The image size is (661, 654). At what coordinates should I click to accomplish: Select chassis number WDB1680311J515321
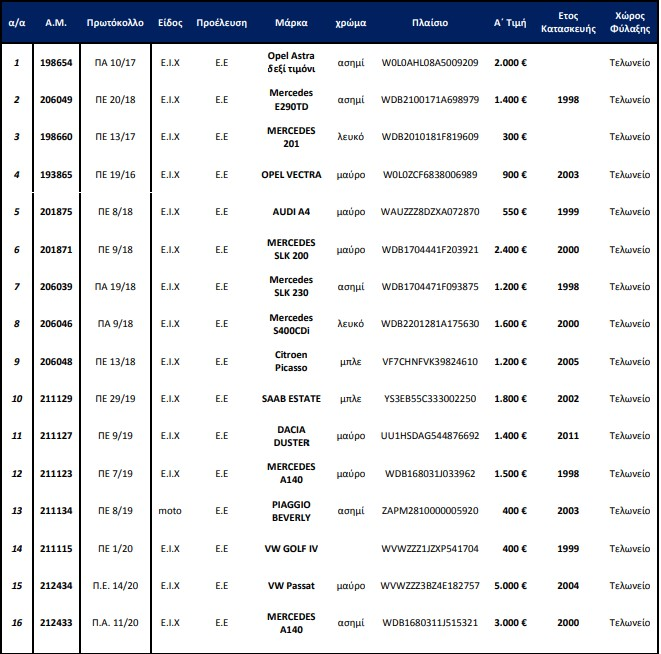pos(430,623)
